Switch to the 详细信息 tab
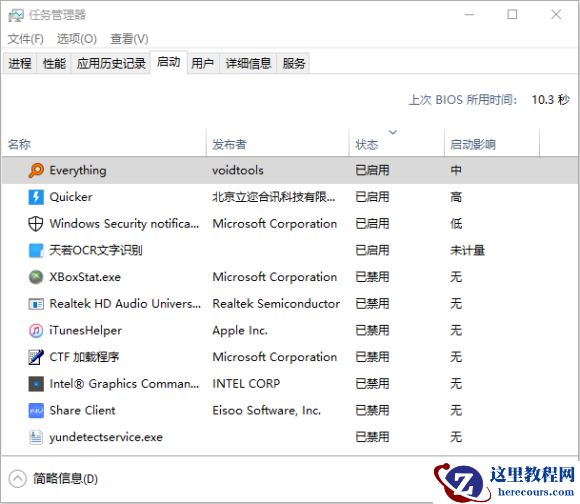Screen dimensions: 580x504 [248, 64]
